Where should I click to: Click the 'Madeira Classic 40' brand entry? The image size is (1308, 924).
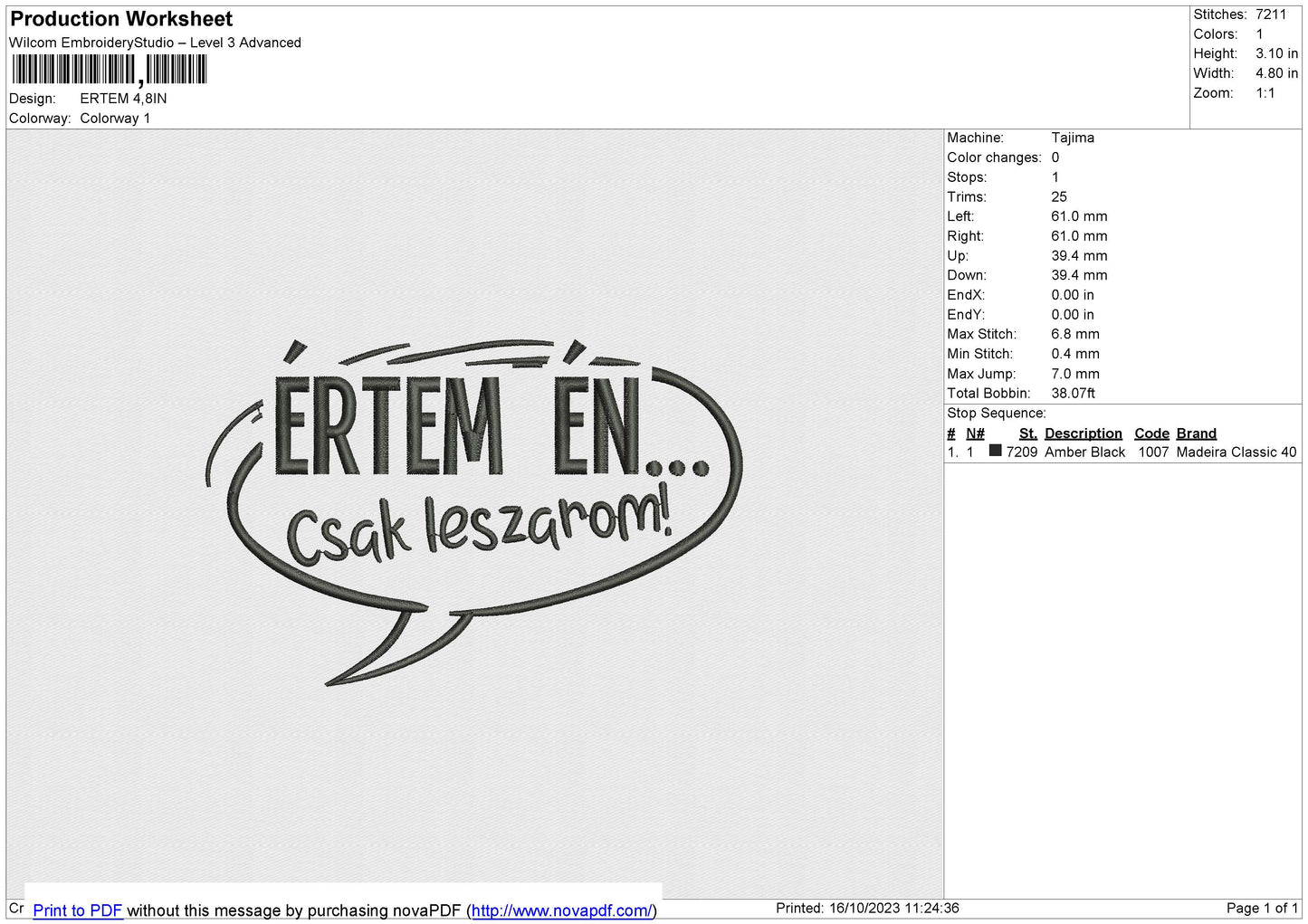(x=1236, y=452)
